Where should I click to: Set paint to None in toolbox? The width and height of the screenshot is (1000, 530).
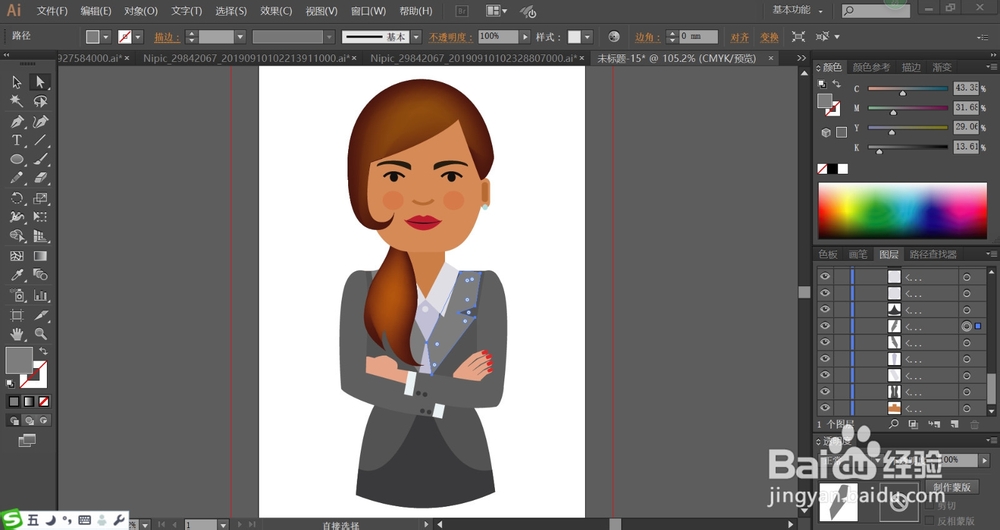click(43, 401)
